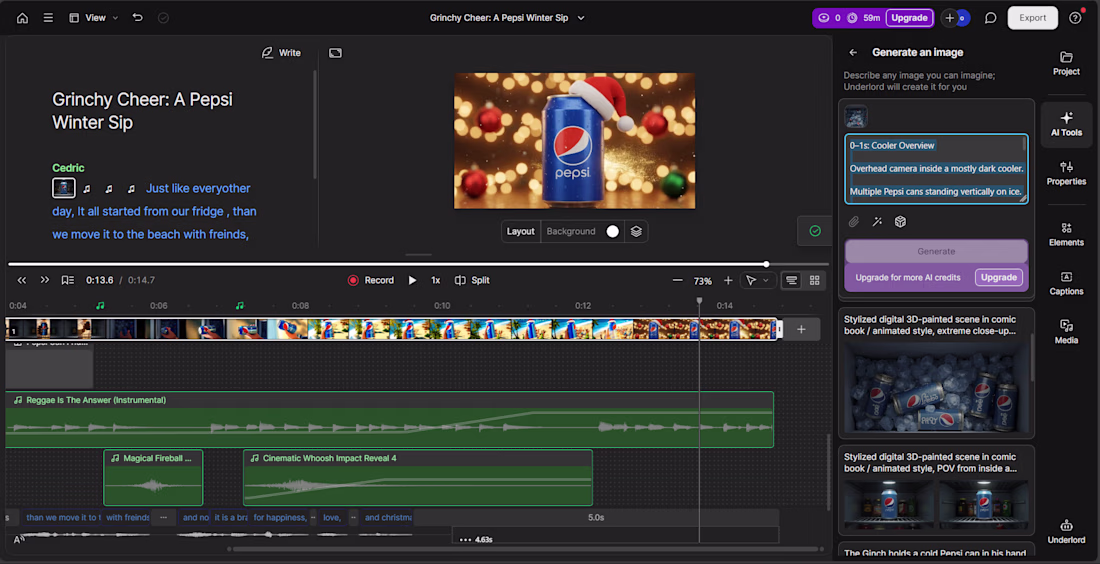Switch to the Properties panel tab
Screen dimensions: 1100x564
point(1066,173)
